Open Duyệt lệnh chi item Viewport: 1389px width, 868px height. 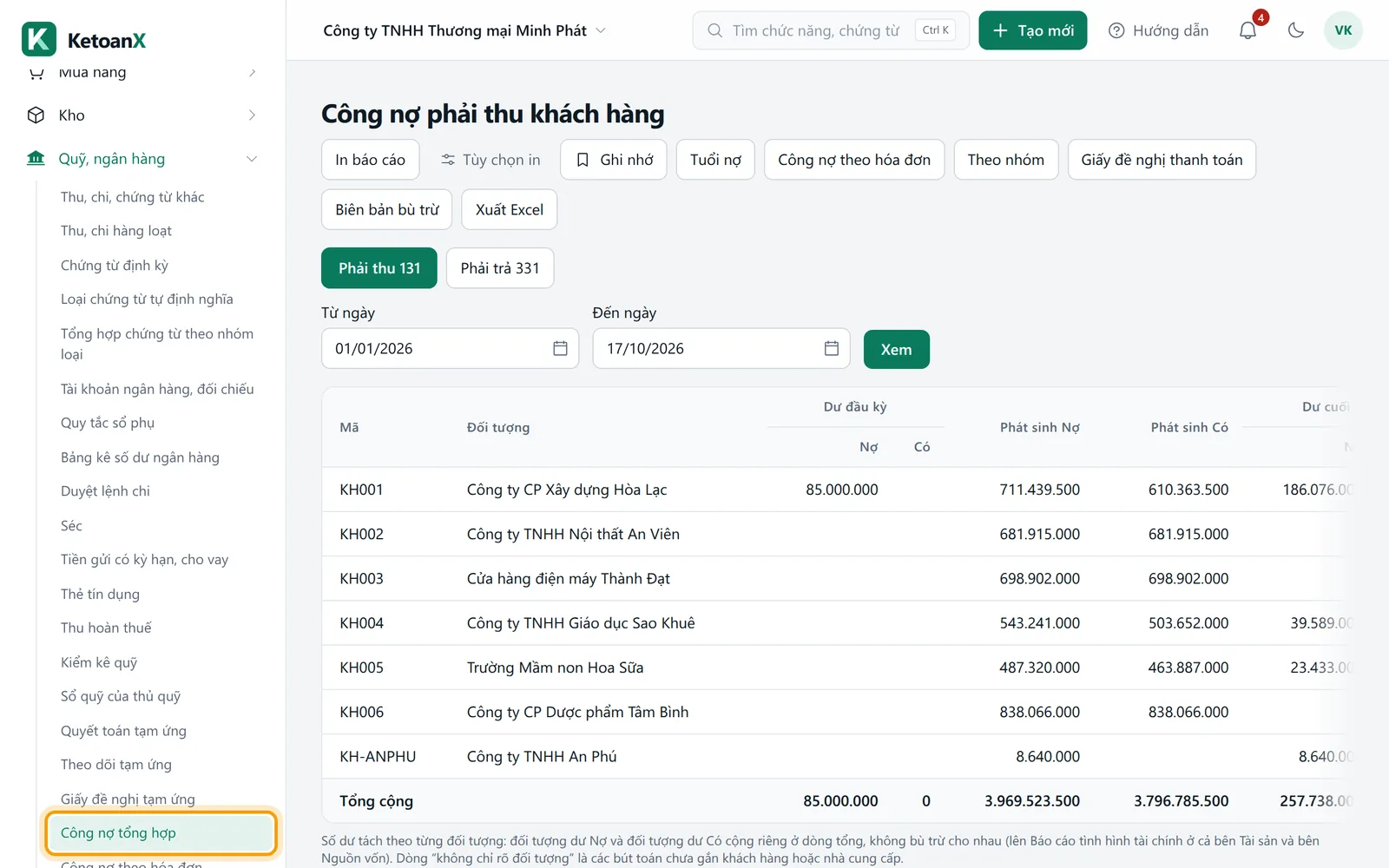point(105,491)
